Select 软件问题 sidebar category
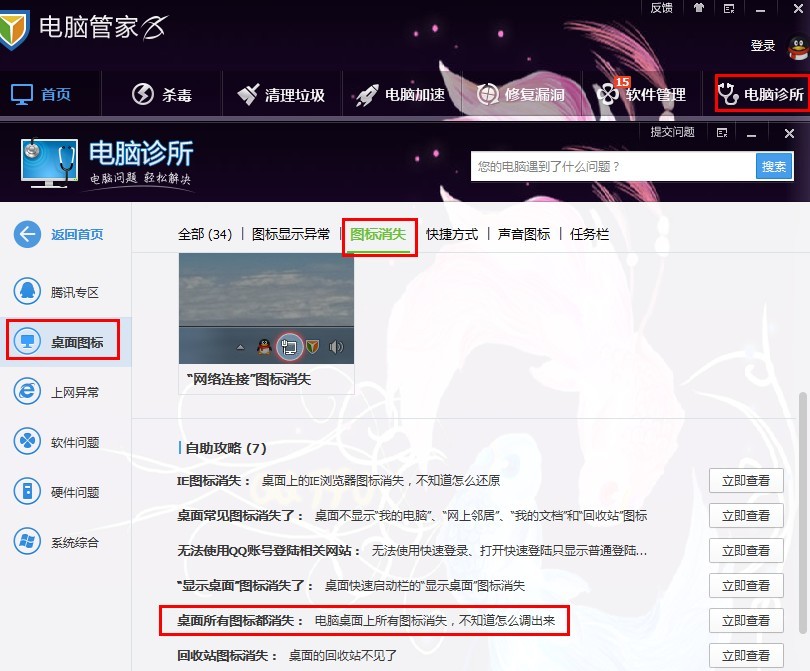 click(x=56, y=442)
